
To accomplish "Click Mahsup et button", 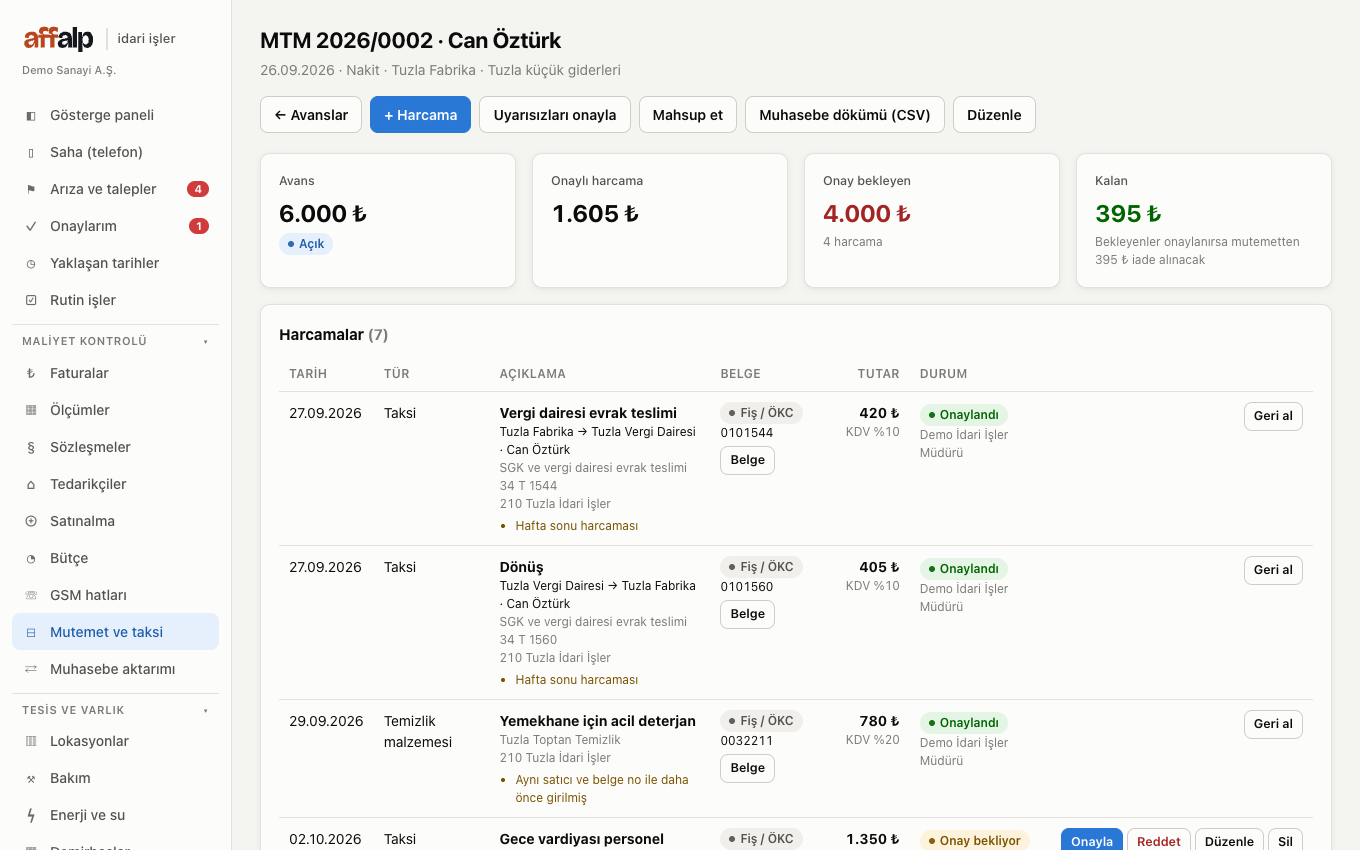I will 688,115.
